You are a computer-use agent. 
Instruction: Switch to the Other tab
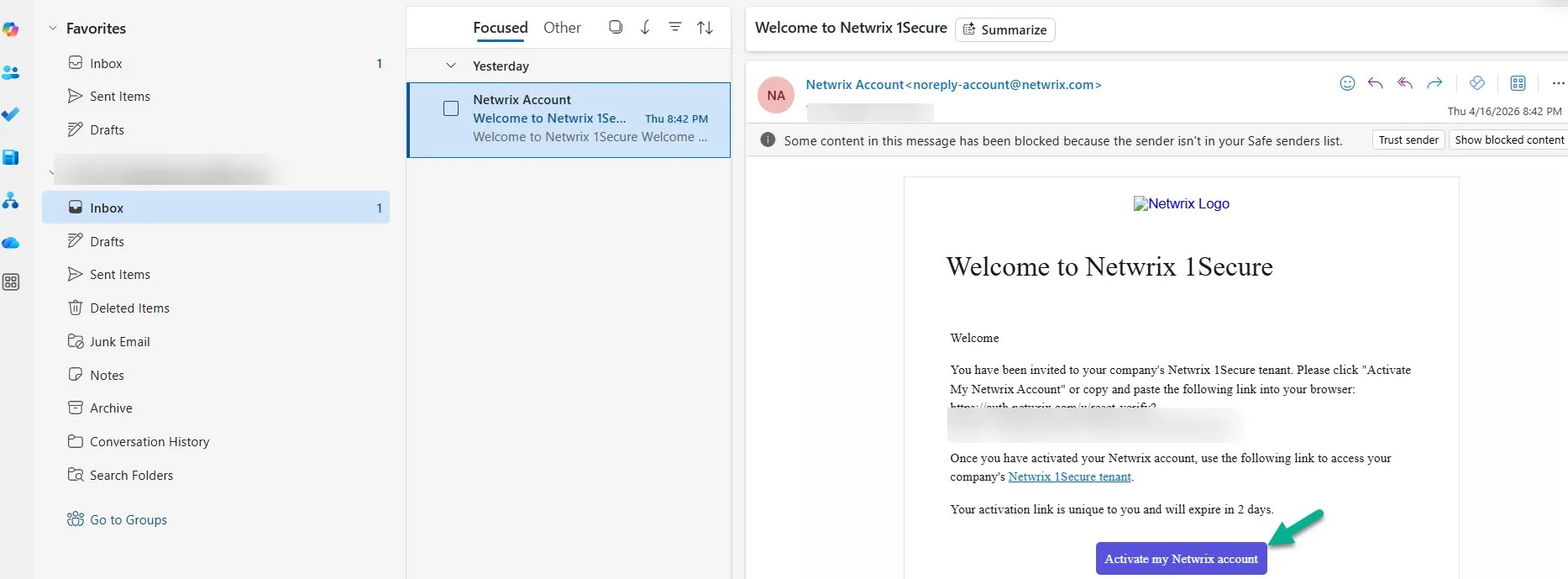coord(562,28)
